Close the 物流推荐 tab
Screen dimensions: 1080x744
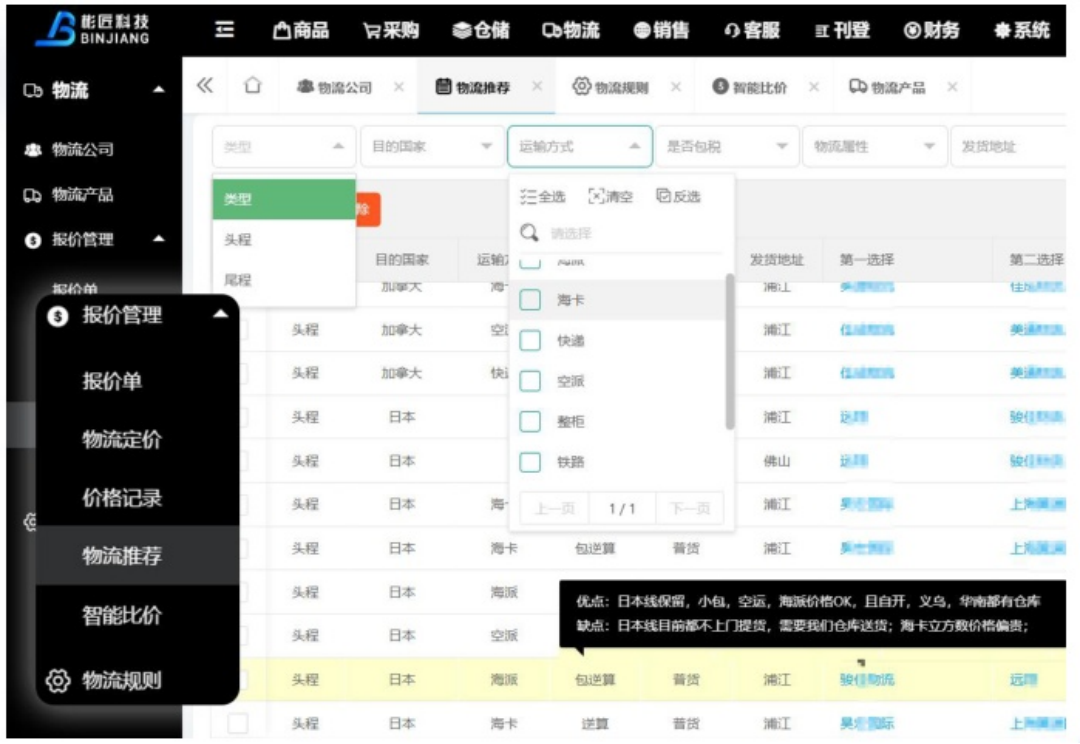point(537,86)
